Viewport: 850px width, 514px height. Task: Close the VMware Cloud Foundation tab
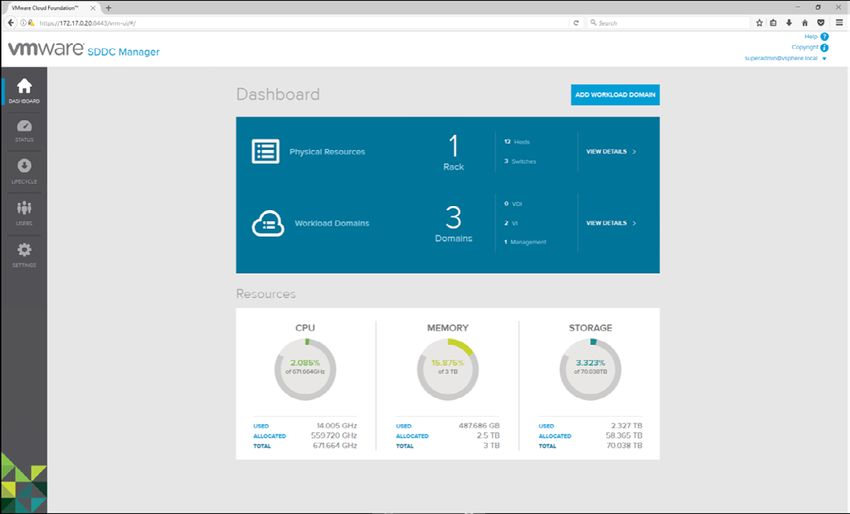click(x=93, y=8)
